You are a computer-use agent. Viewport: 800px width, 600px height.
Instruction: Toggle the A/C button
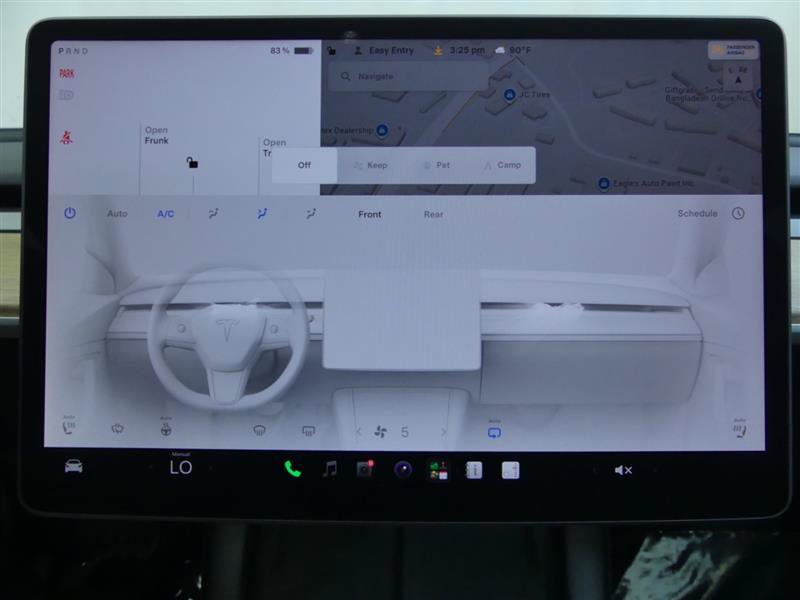click(x=165, y=214)
